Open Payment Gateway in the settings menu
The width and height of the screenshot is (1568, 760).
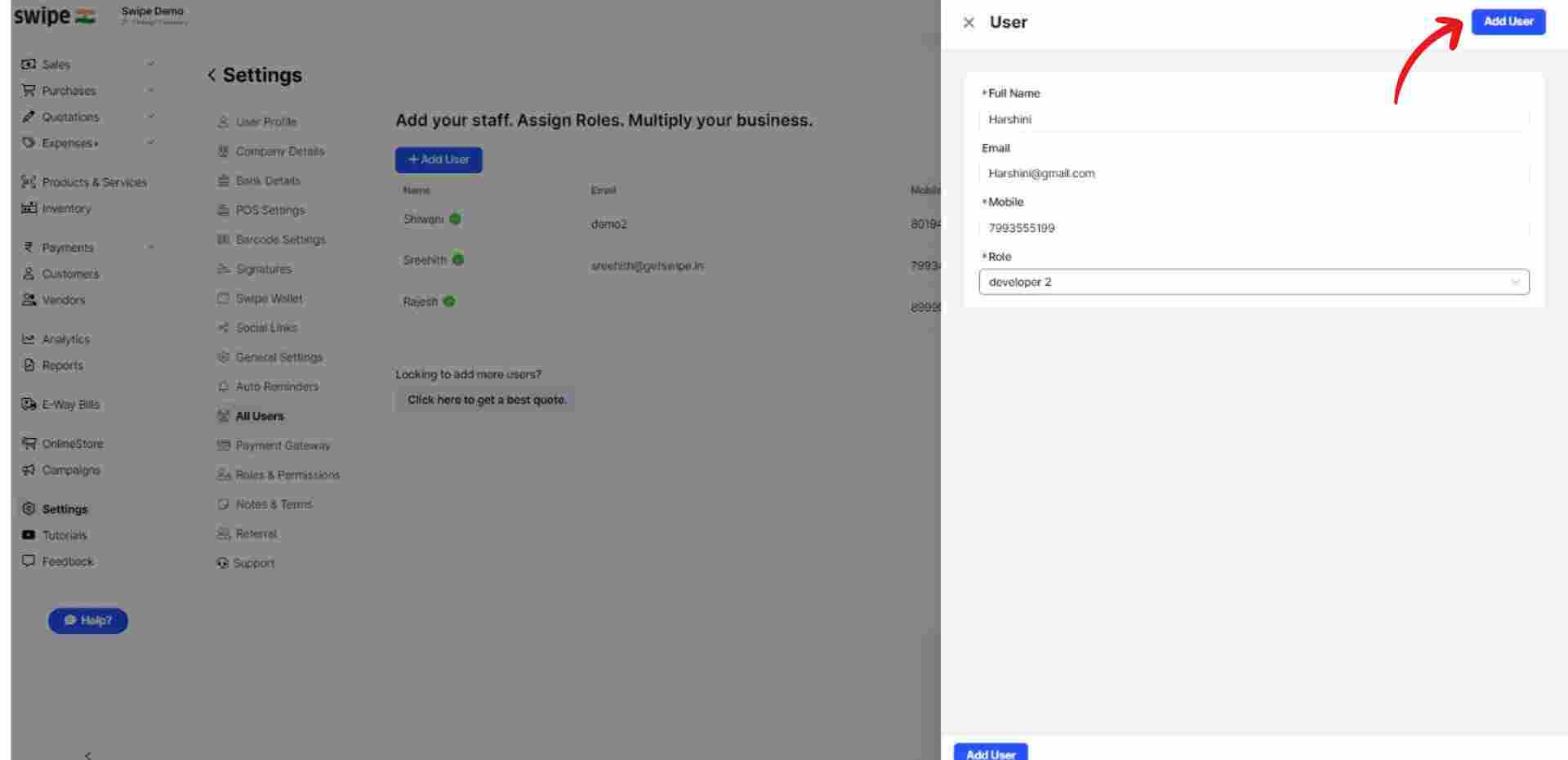coord(274,445)
